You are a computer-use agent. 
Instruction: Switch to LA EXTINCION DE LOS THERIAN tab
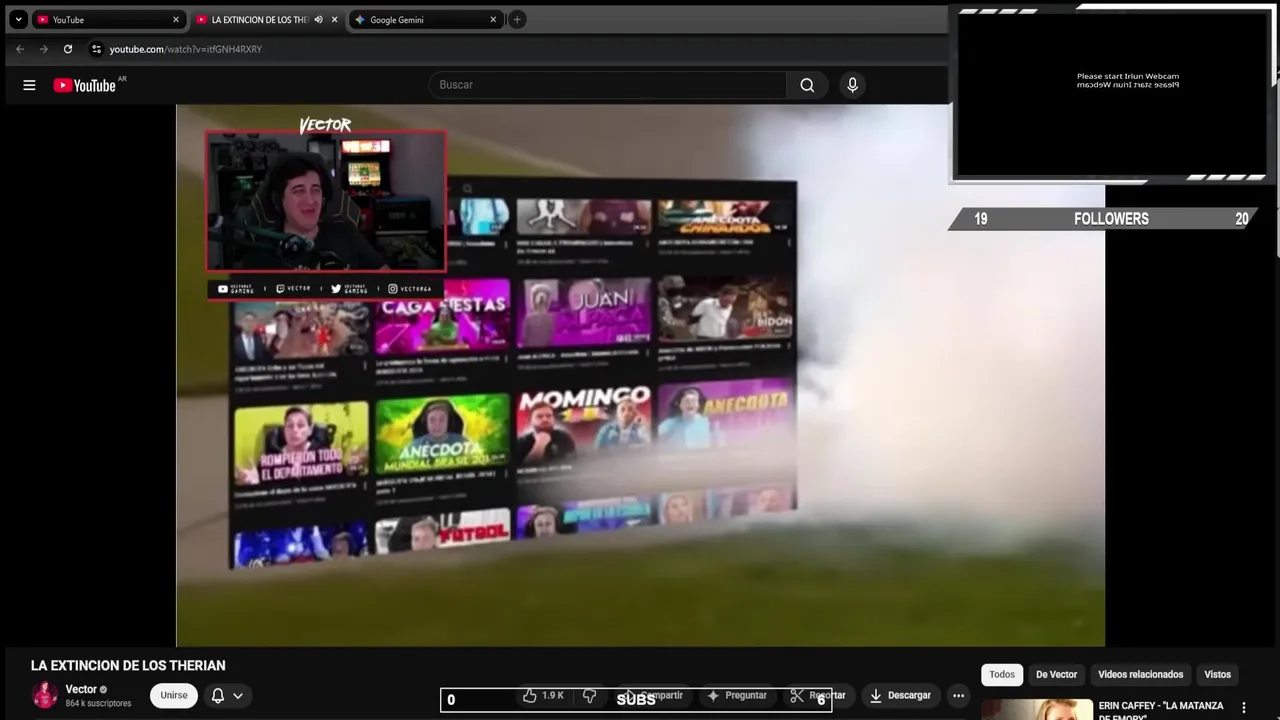tap(259, 19)
